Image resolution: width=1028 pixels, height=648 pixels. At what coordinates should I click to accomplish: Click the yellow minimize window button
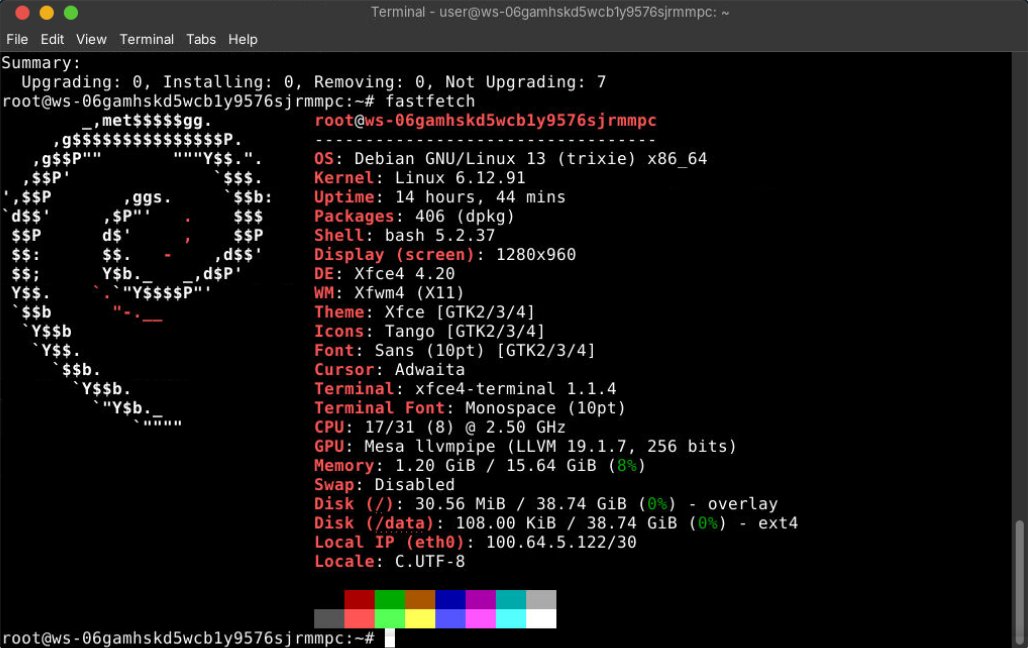coord(47,12)
